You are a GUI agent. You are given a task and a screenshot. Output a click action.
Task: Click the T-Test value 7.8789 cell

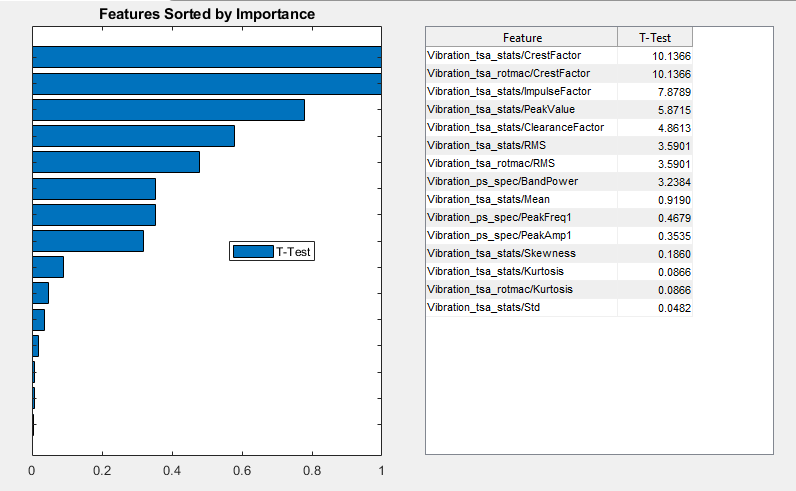tap(654, 91)
